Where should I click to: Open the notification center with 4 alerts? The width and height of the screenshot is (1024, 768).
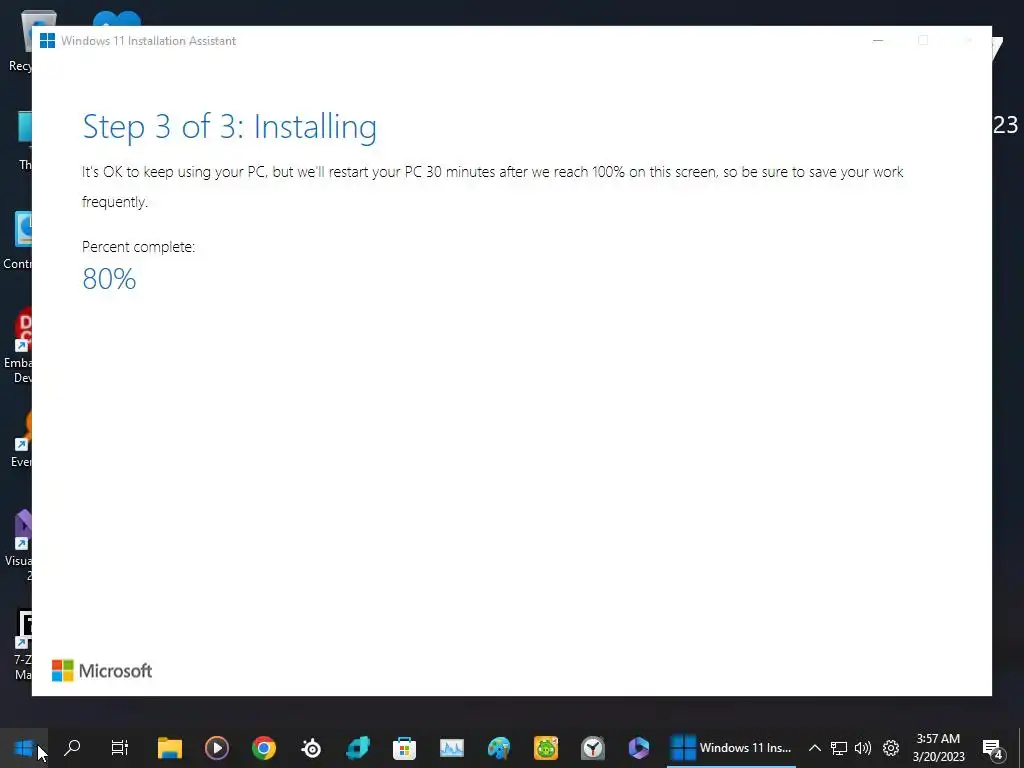(993, 748)
